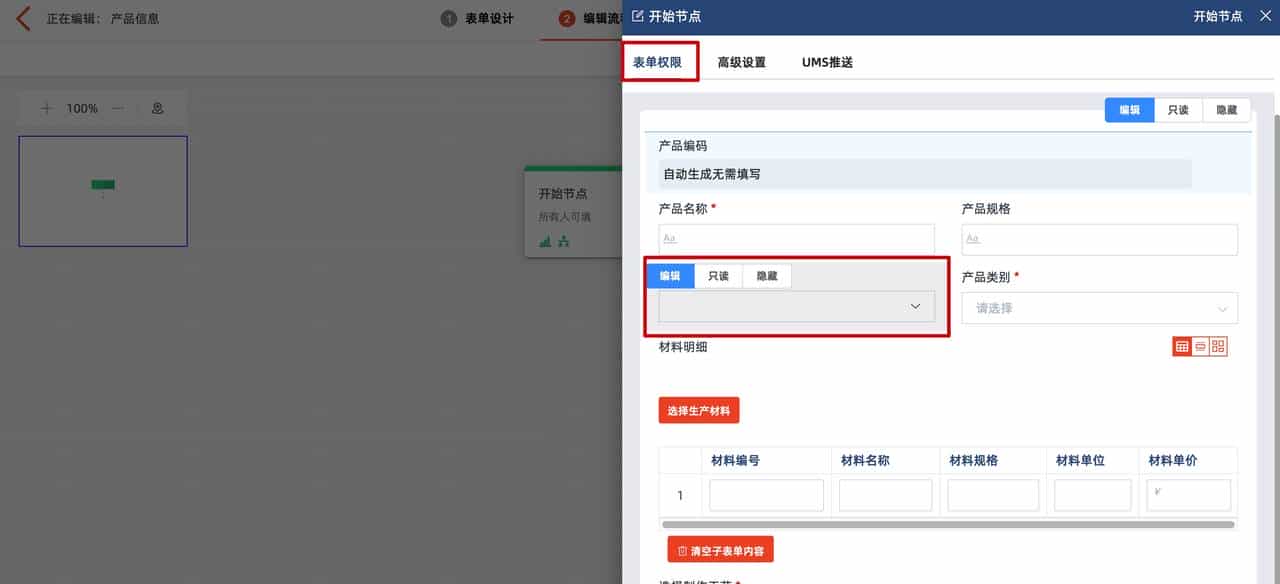Viewport: 1280px width, 584px height.
Task: Select the list view icon beside 材料明细
Action: pyautogui.click(x=1201, y=345)
